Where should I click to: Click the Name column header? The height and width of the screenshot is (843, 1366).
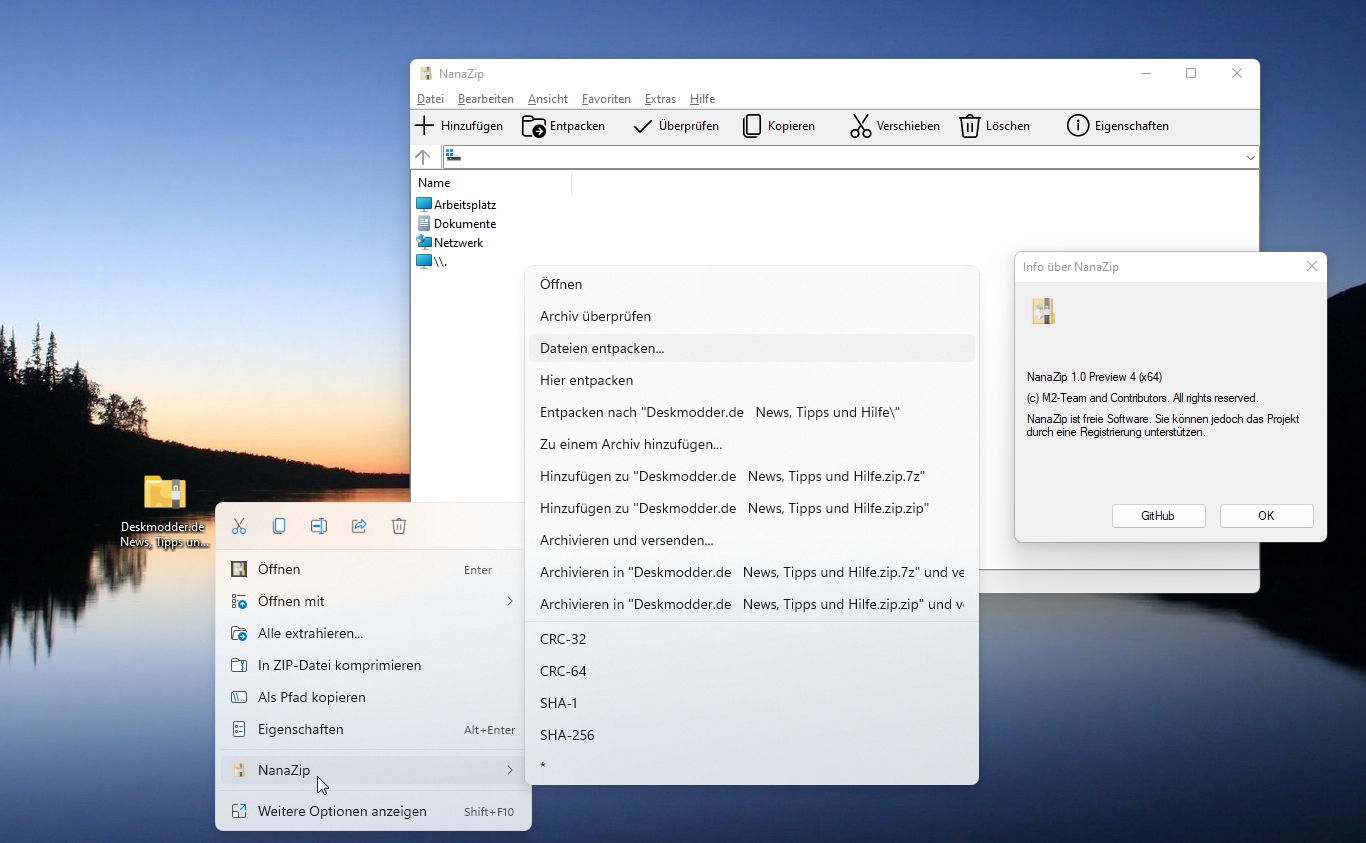pyautogui.click(x=491, y=183)
